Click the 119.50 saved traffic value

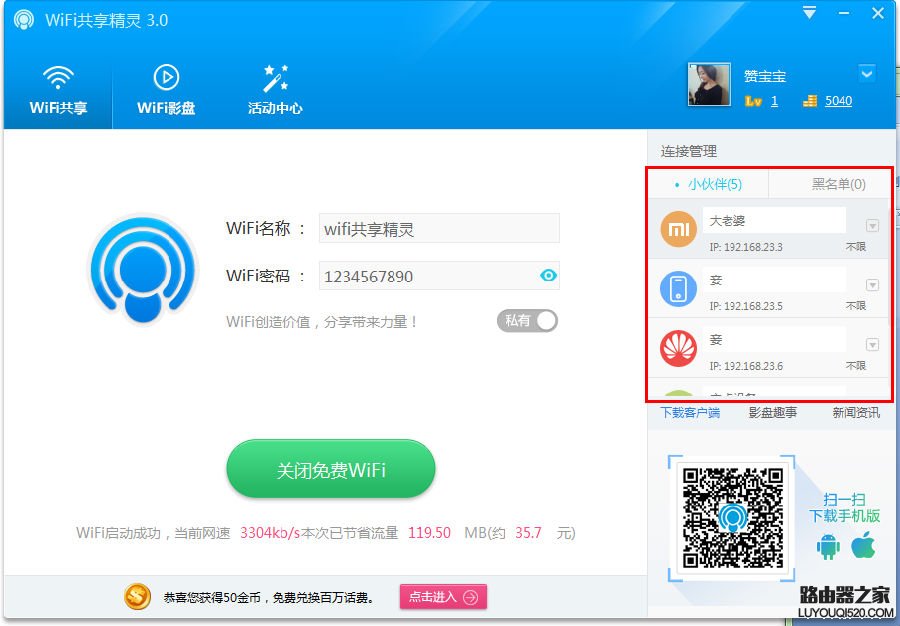(429, 533)
